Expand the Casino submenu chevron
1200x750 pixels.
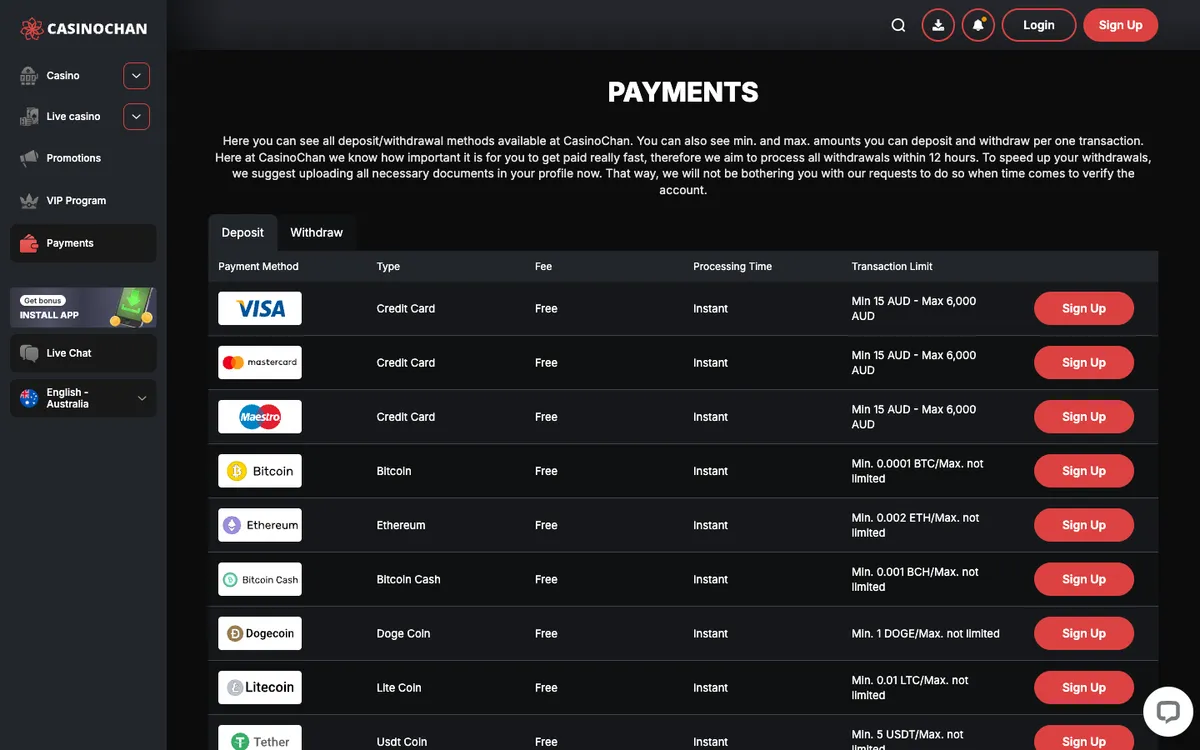(137, 76)
